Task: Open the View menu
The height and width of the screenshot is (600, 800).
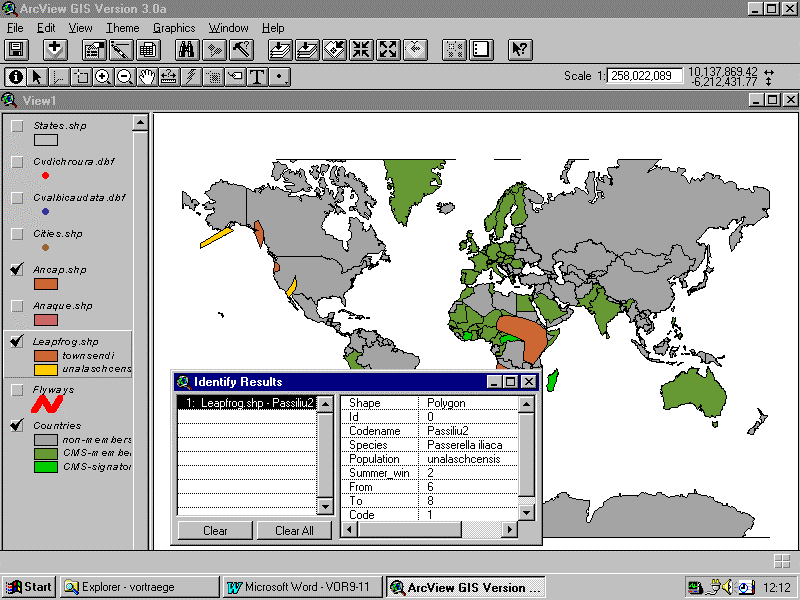Action: pyautogui.click(x=81, y=28)
